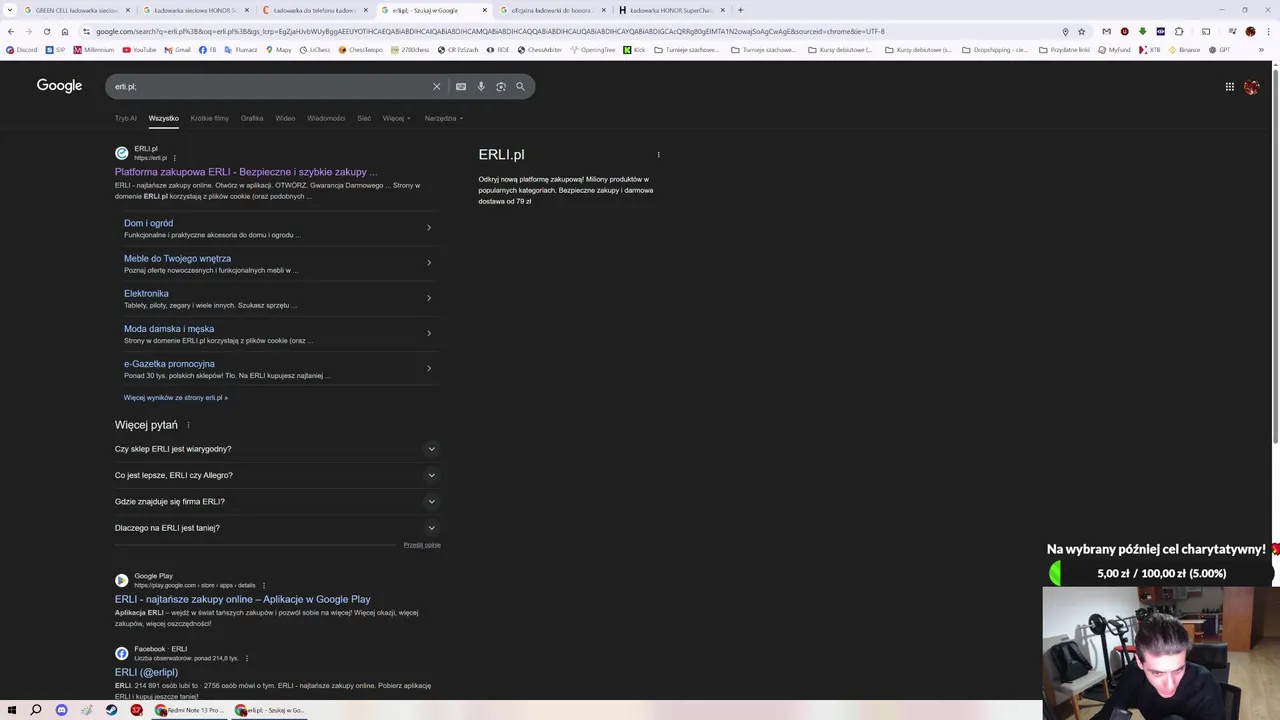Click the browser back arrow
The width and height of the screenshot is (1280, 720).
pyautogui.click(x=10, y=31)
